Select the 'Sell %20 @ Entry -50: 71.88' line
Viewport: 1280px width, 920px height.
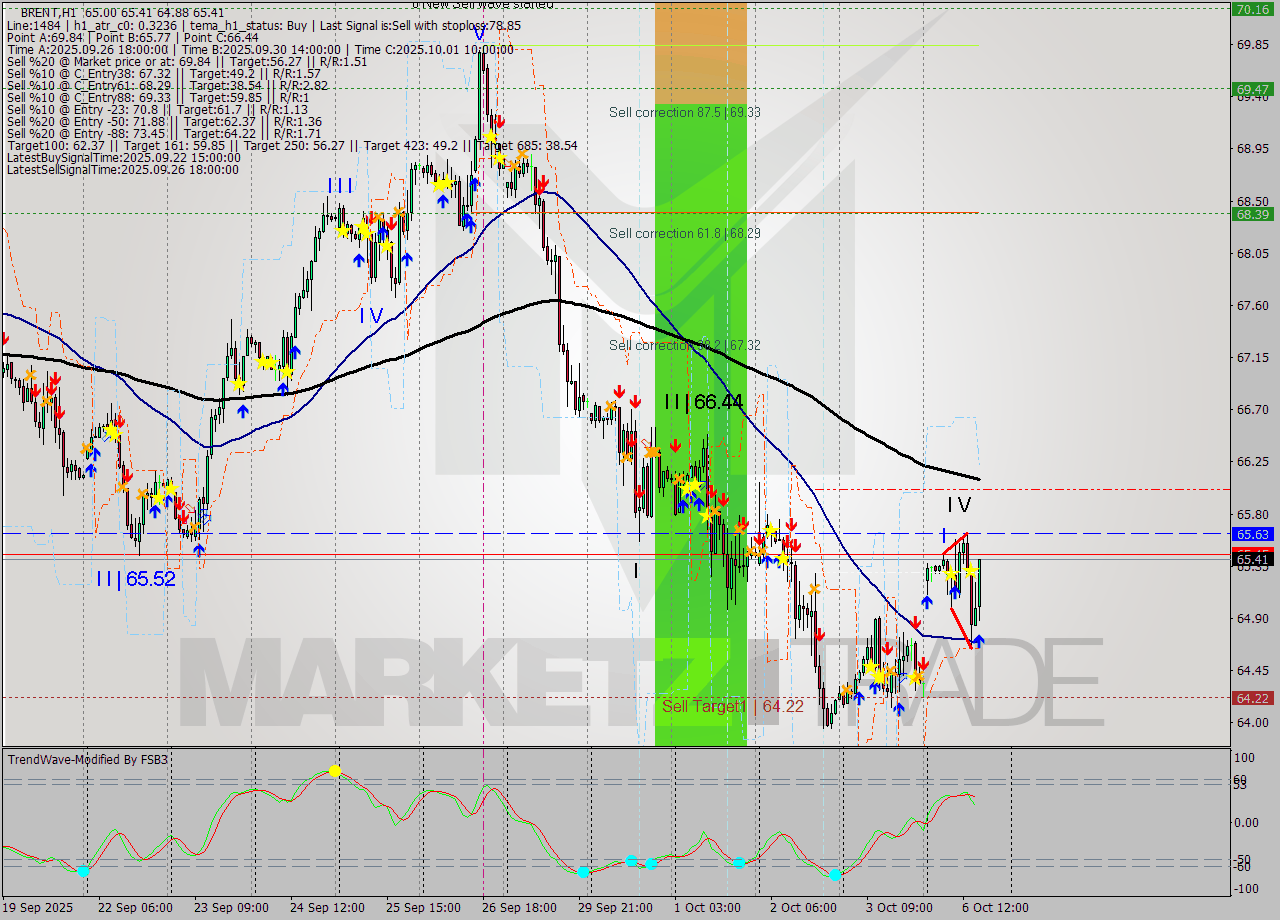(163, 122)
